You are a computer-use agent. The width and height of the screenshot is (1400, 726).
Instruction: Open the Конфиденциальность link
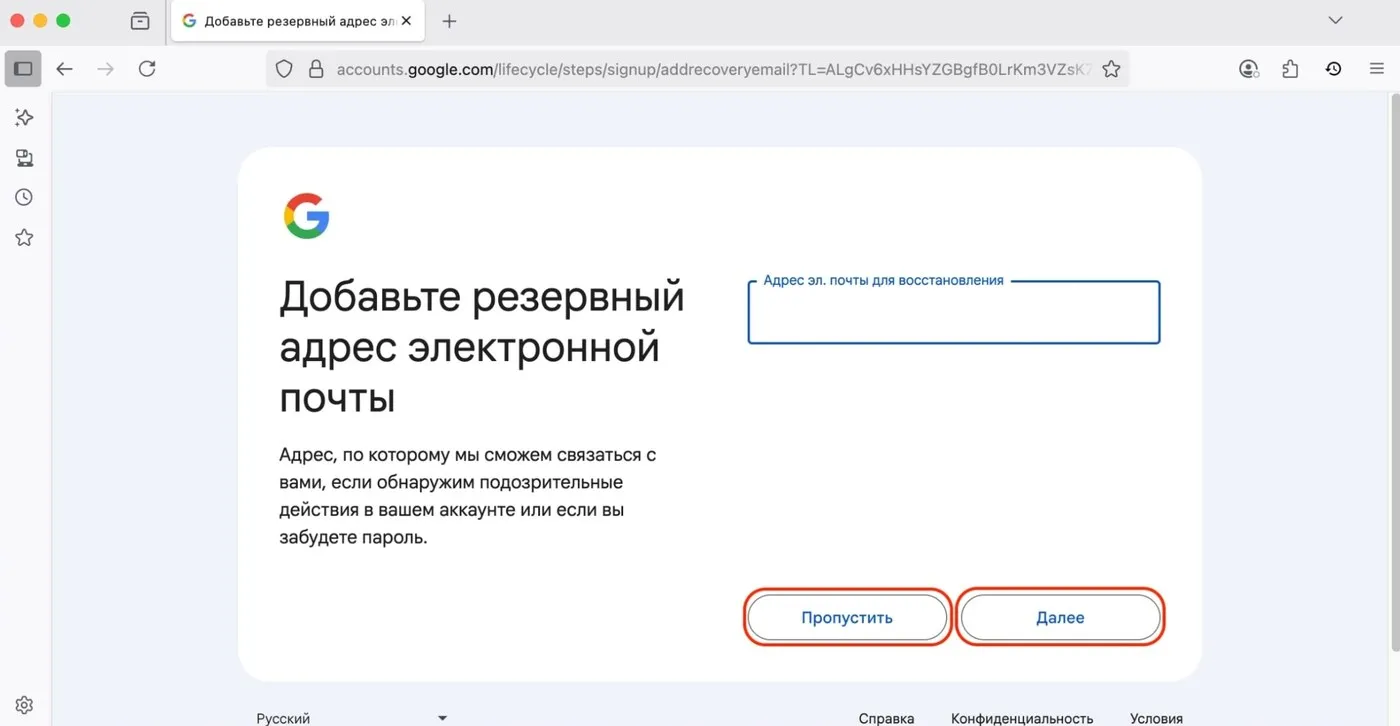(1022, 718)
